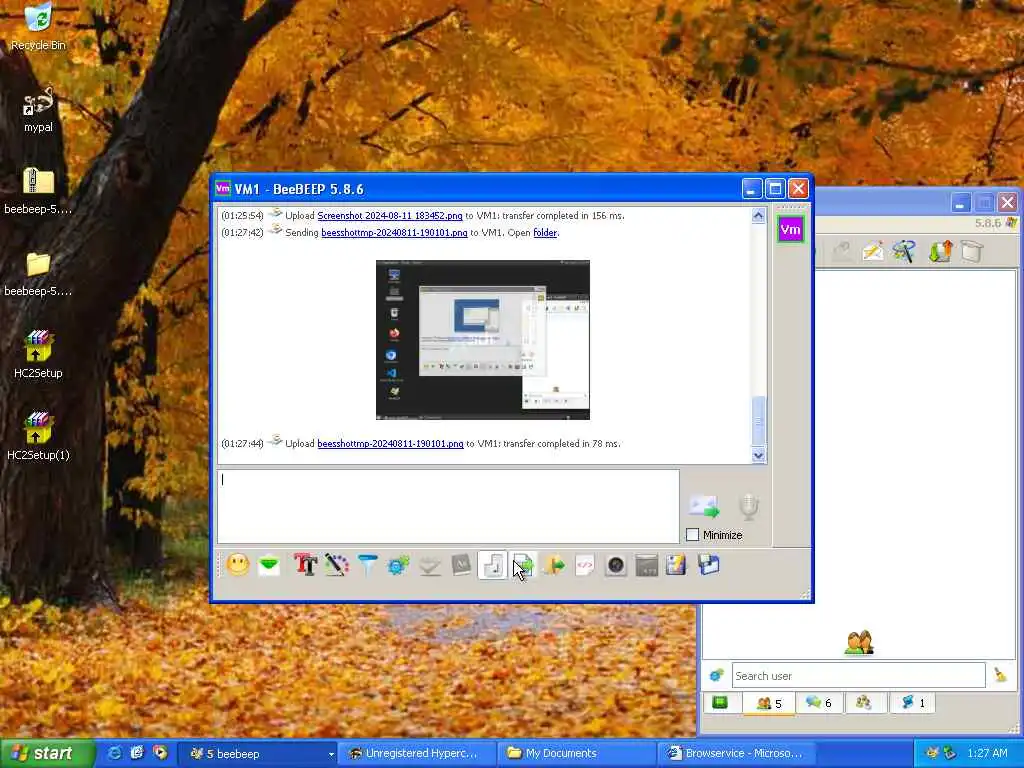Click the users group icon in the main window list
The image size is (1024, 768).
859,643
